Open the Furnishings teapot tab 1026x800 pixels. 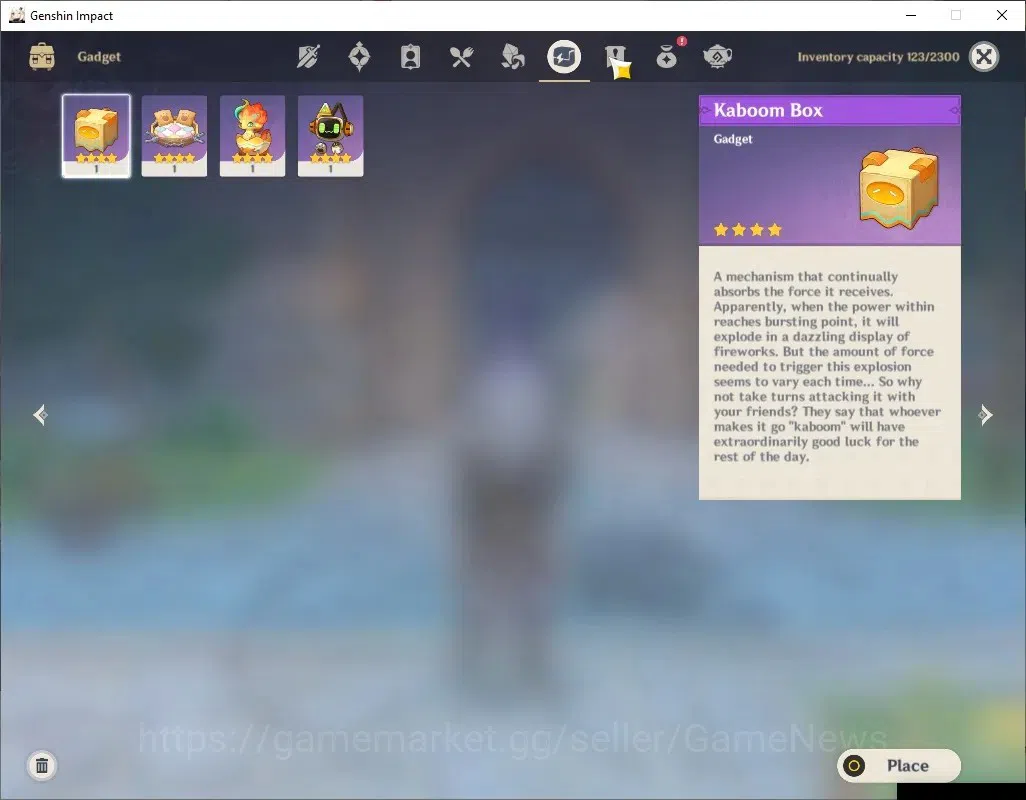(x=718, y=57)
